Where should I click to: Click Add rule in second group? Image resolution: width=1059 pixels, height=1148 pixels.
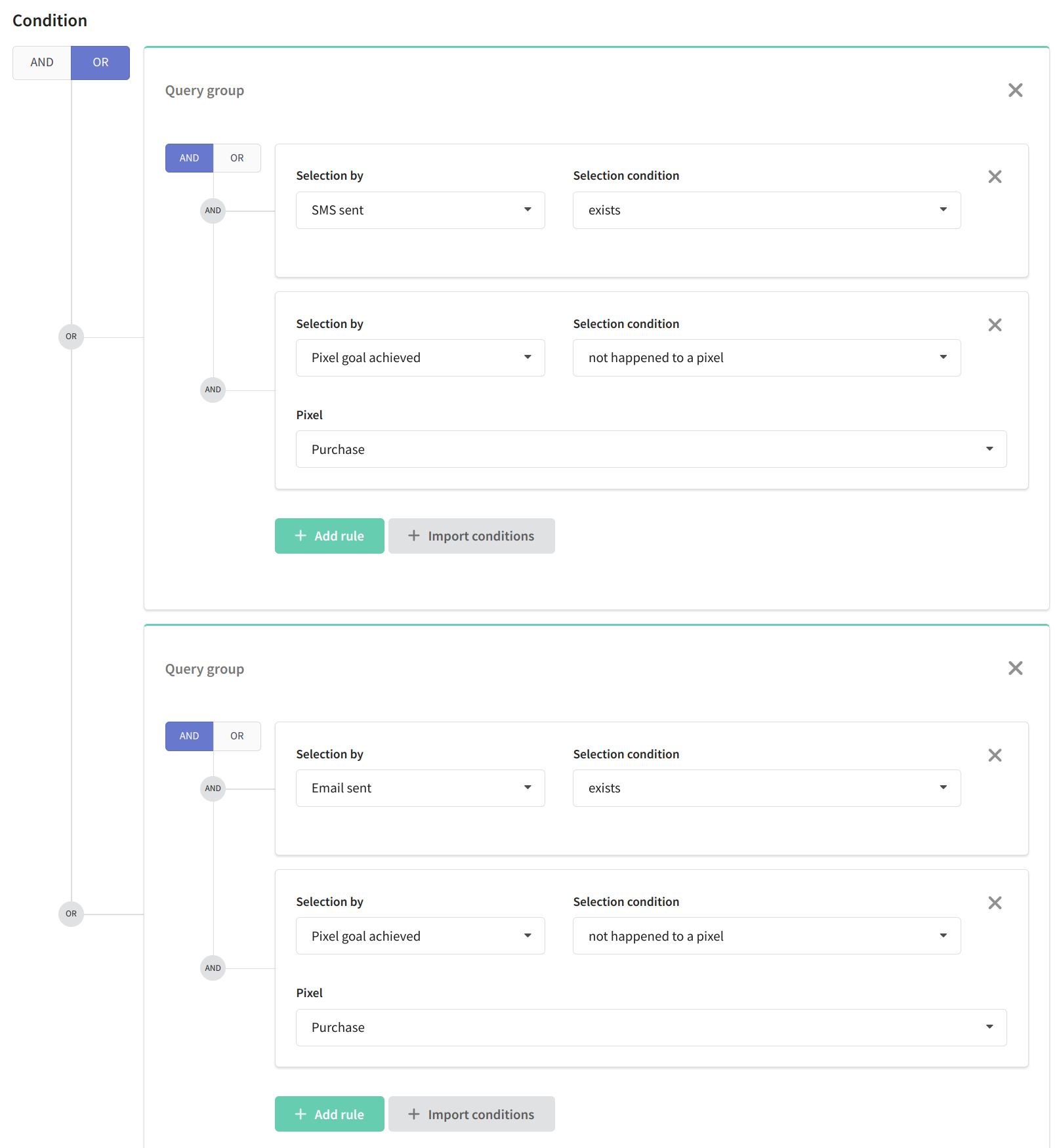pos(329,1114)
